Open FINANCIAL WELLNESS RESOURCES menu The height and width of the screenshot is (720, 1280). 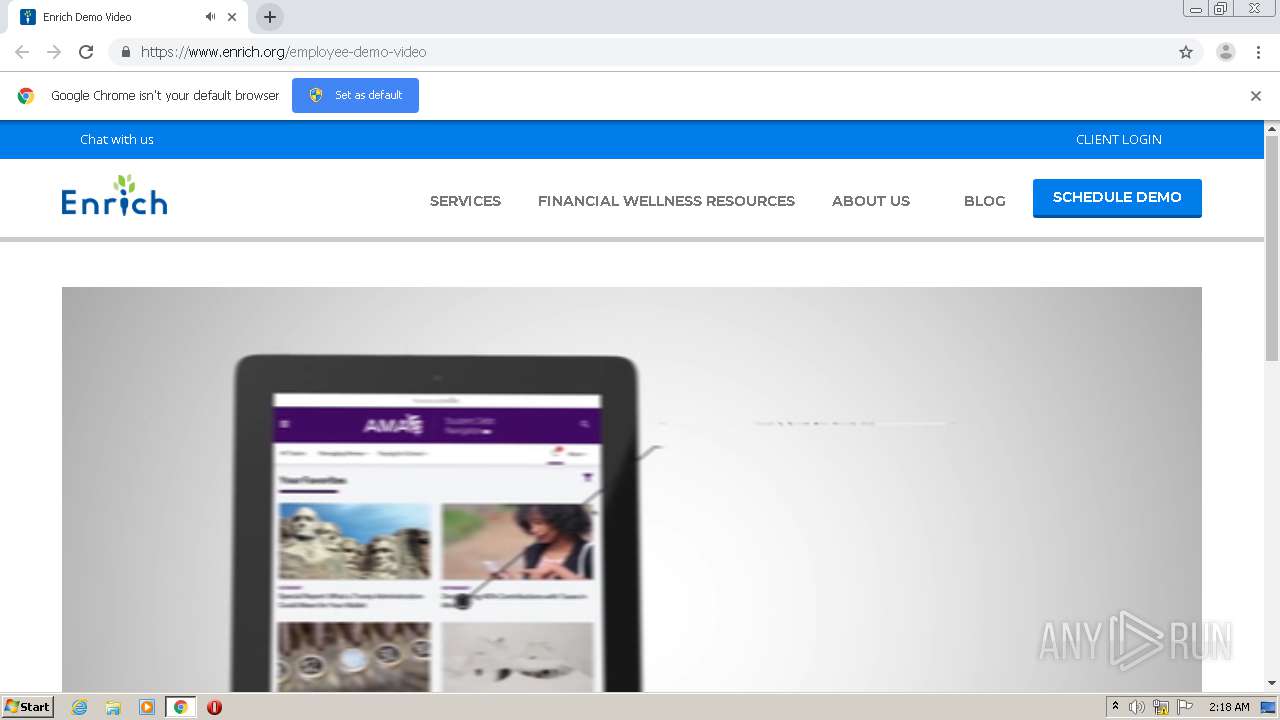666,201
